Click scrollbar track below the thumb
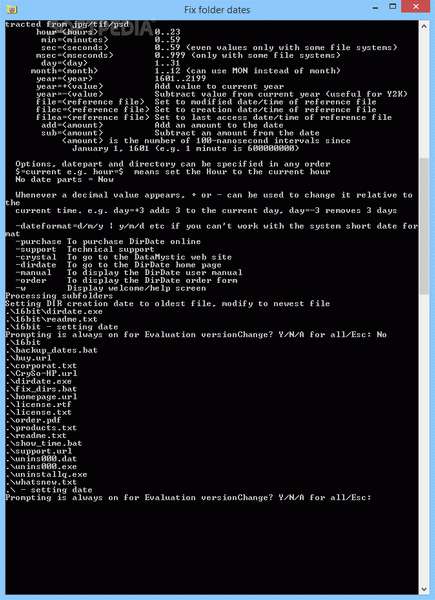 [x=424, y=439]
